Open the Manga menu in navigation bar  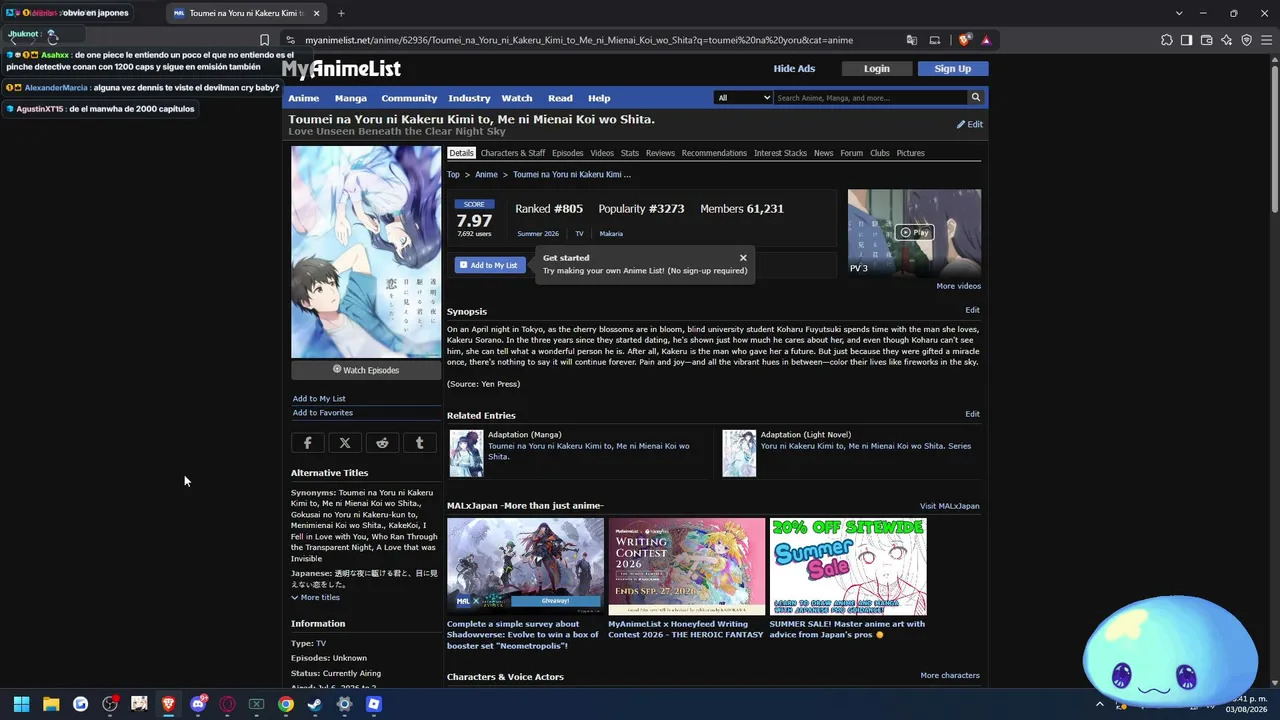pos(351,98)
